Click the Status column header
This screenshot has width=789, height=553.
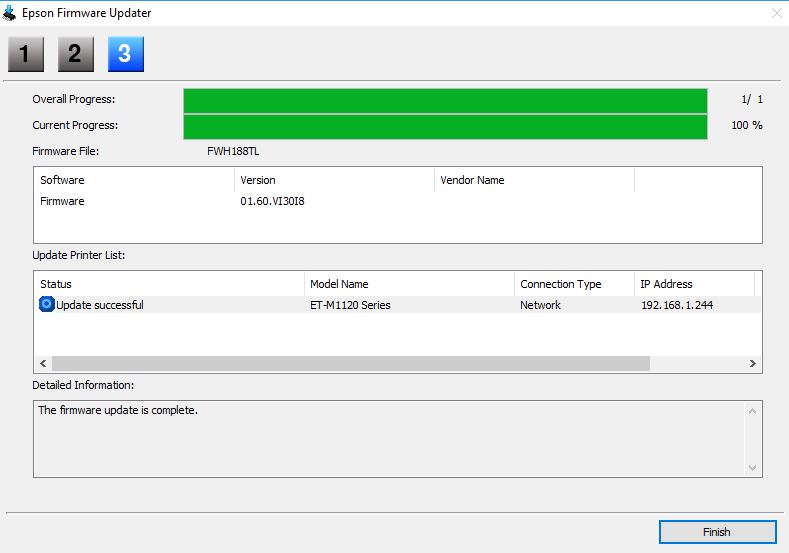pos(169,284)
